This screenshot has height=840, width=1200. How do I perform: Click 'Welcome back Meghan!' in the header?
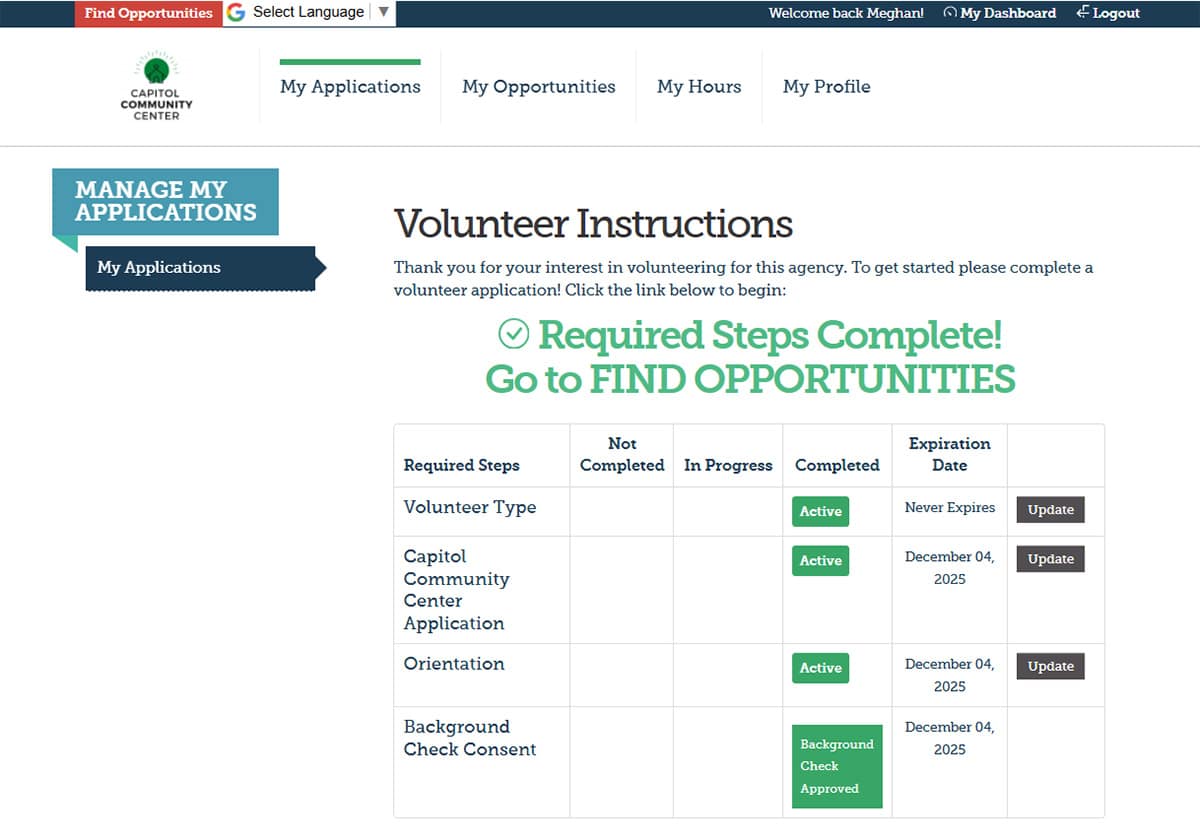pos(845,13)
